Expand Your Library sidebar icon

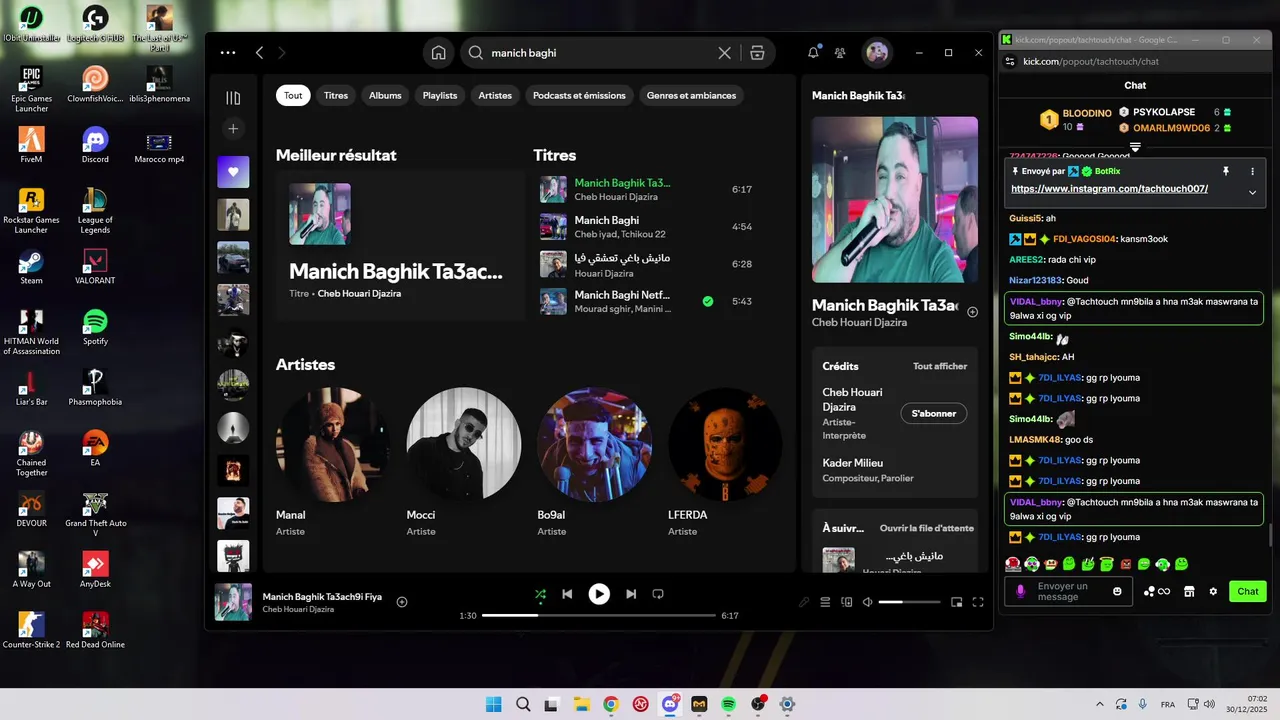click(233, 98)
